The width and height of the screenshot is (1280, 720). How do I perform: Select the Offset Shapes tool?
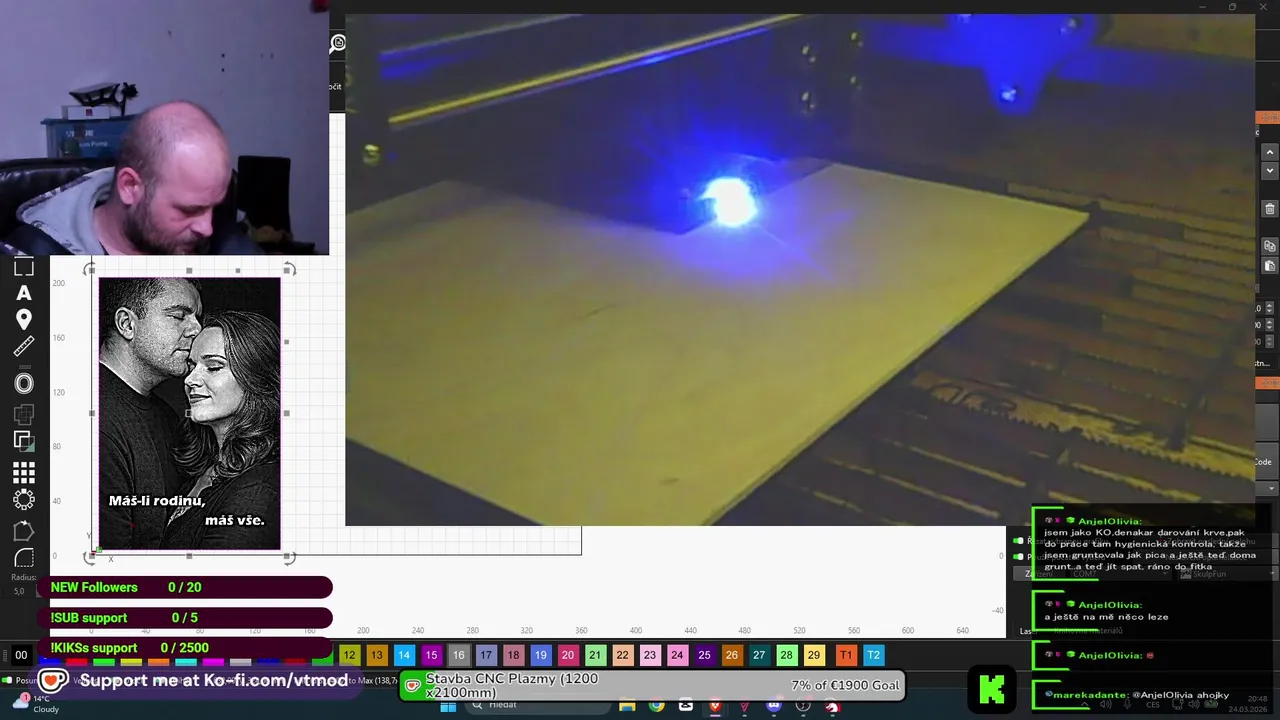coord(24,383)
